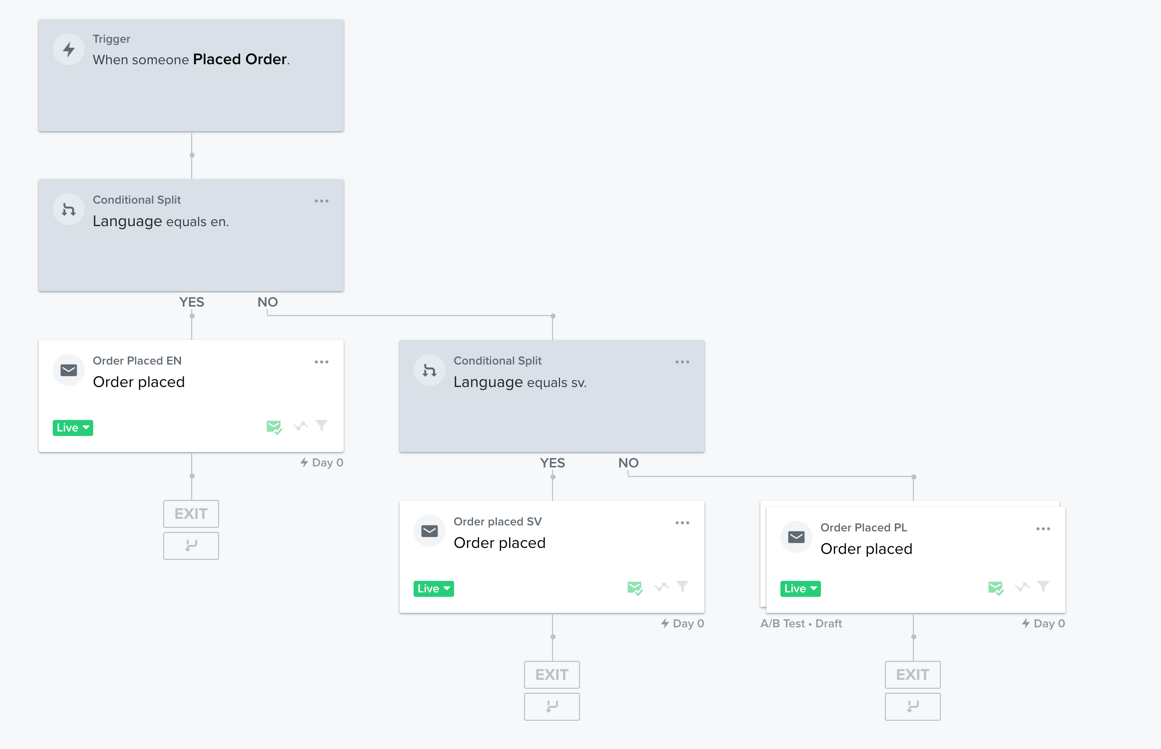Click the envelope icon on Order Placed PL
Viewport: 1161px width, 749px height.
(x=796, y=537)
